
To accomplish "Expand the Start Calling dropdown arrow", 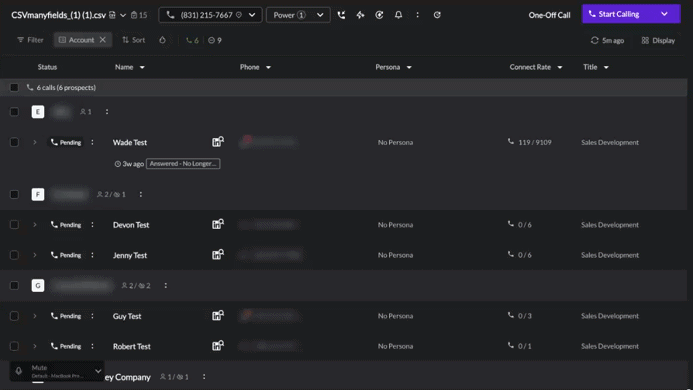I will 664,14.
